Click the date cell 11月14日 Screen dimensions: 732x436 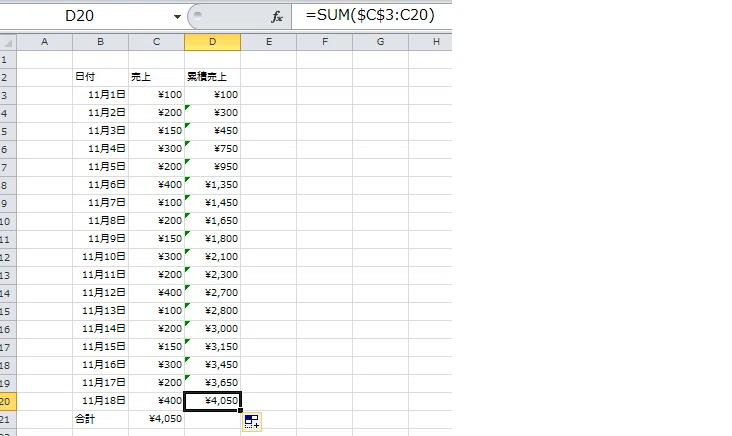click(x=100, y=329)
